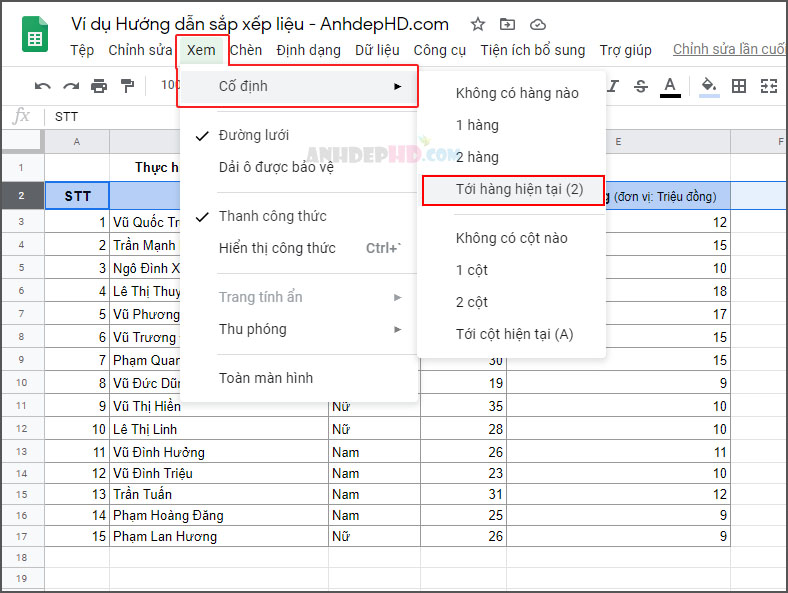
Task: Toggle Đường lưới gridlines option
Action: click(x=299, y=135)
